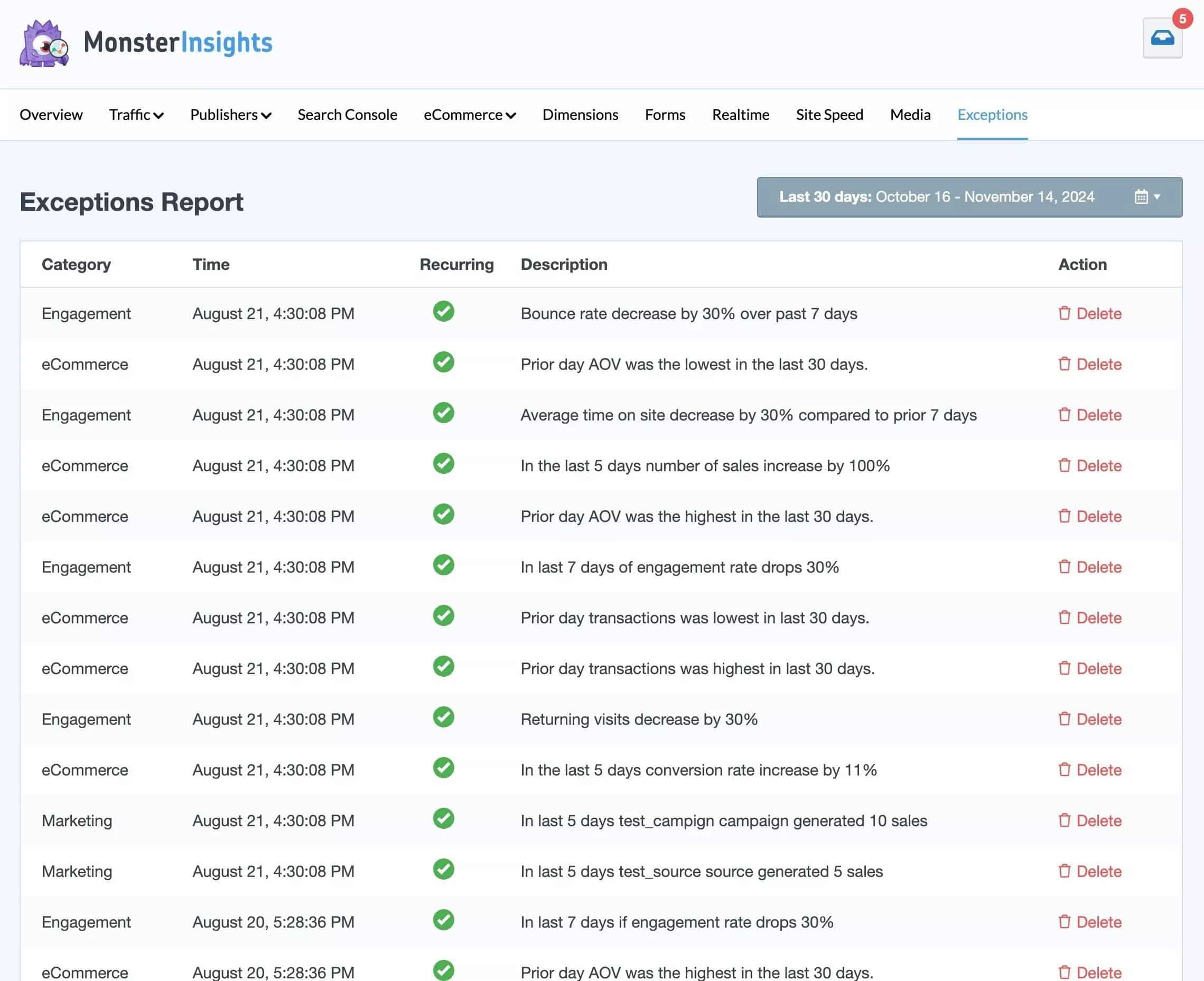
Task: Click trash icon for Bounce rate decrease row
Action: click(1064, 313)
